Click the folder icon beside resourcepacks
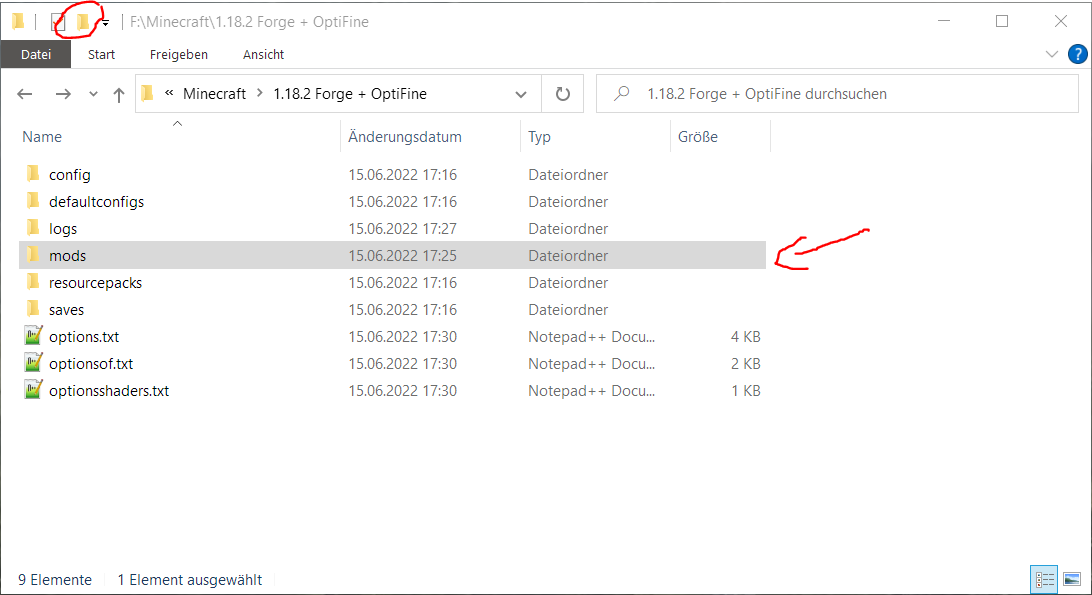 [x=33, y=281]
